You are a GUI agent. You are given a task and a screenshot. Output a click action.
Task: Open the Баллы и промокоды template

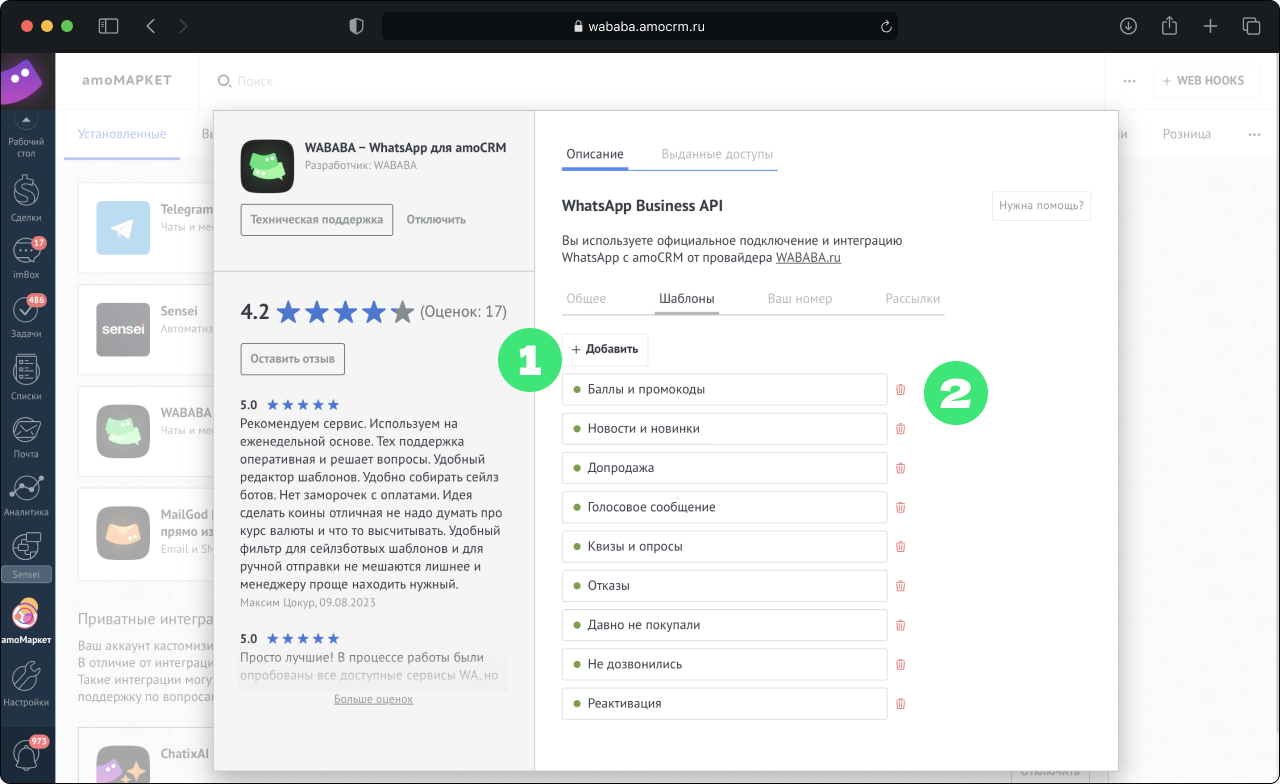[x=725, y=390]
